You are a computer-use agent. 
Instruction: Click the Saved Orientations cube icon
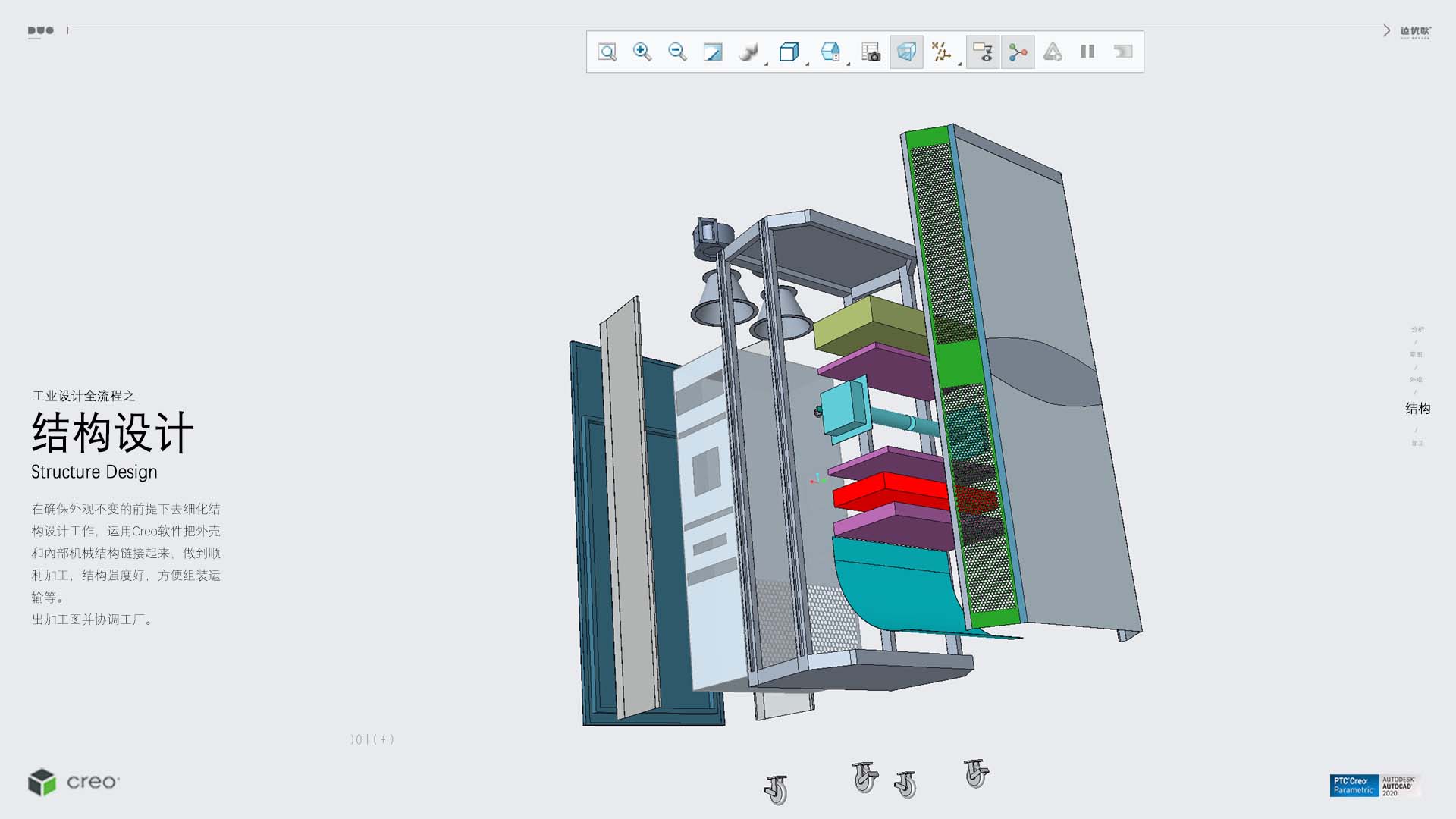(x=789, y=52)
